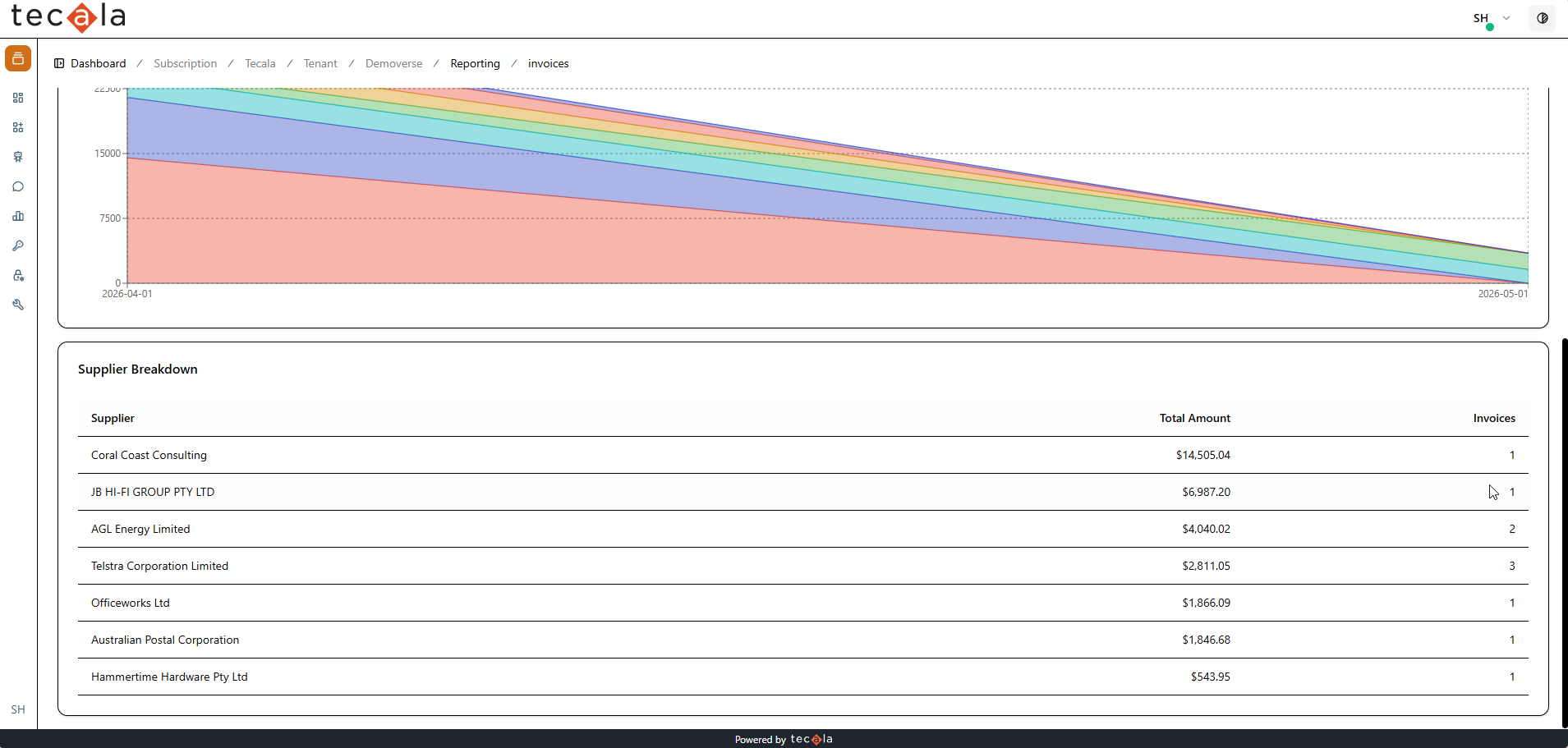Select the Telstra Corporation Limited row
Image resolution: width=1568 pixels, height=748 pixels.
point(803,566)
